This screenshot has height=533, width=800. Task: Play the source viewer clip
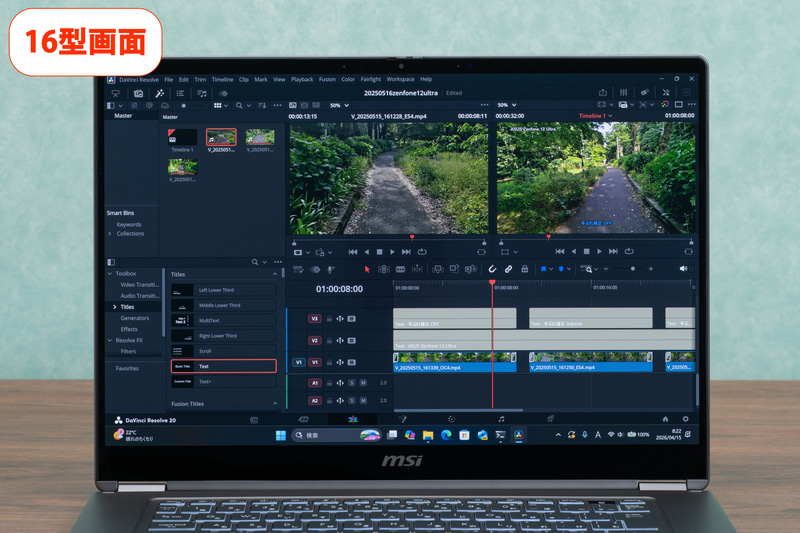[x=392, y=252]
